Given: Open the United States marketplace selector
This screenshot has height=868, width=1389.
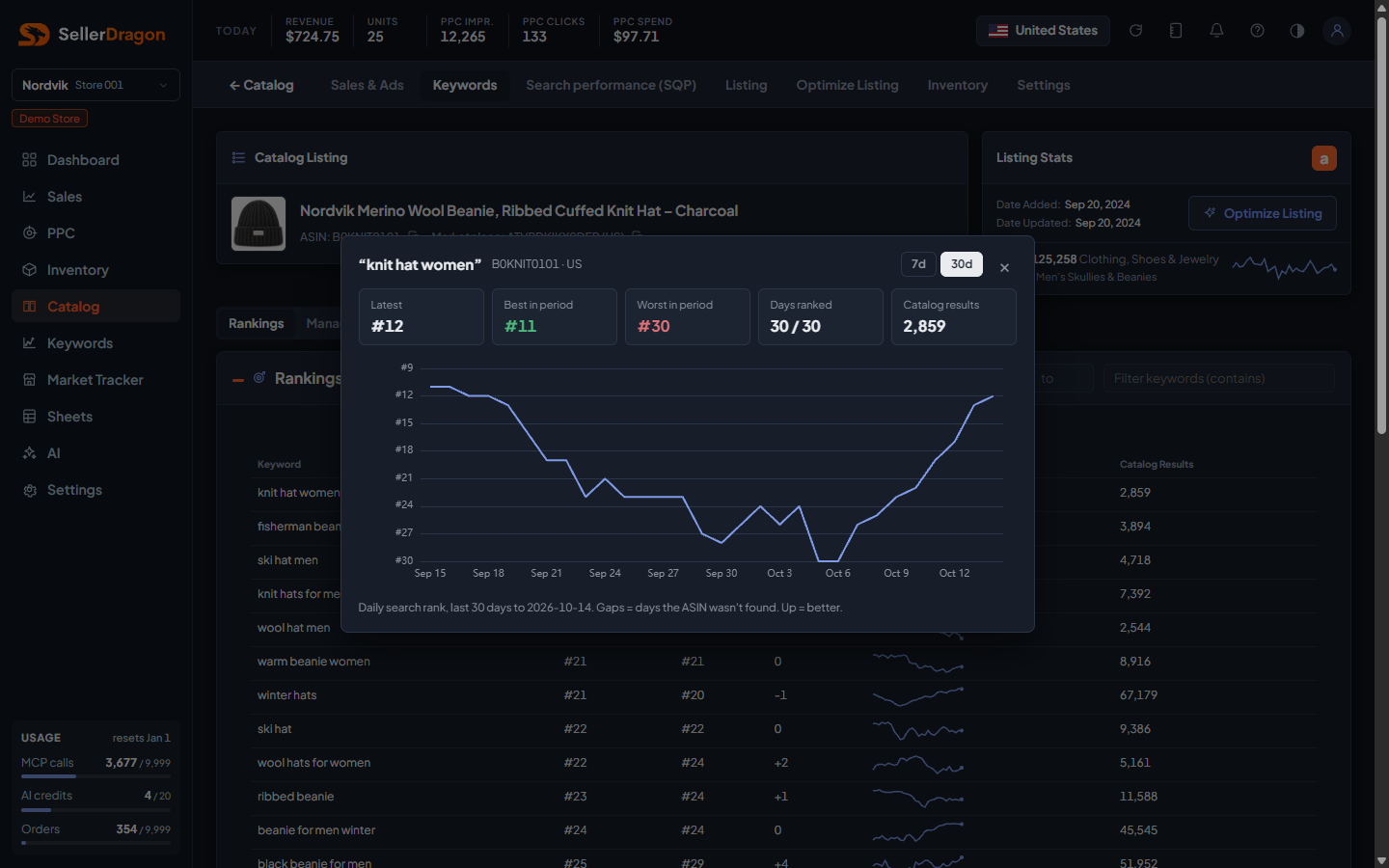Looking at the screenshot, I should [x=1043, y=31].
